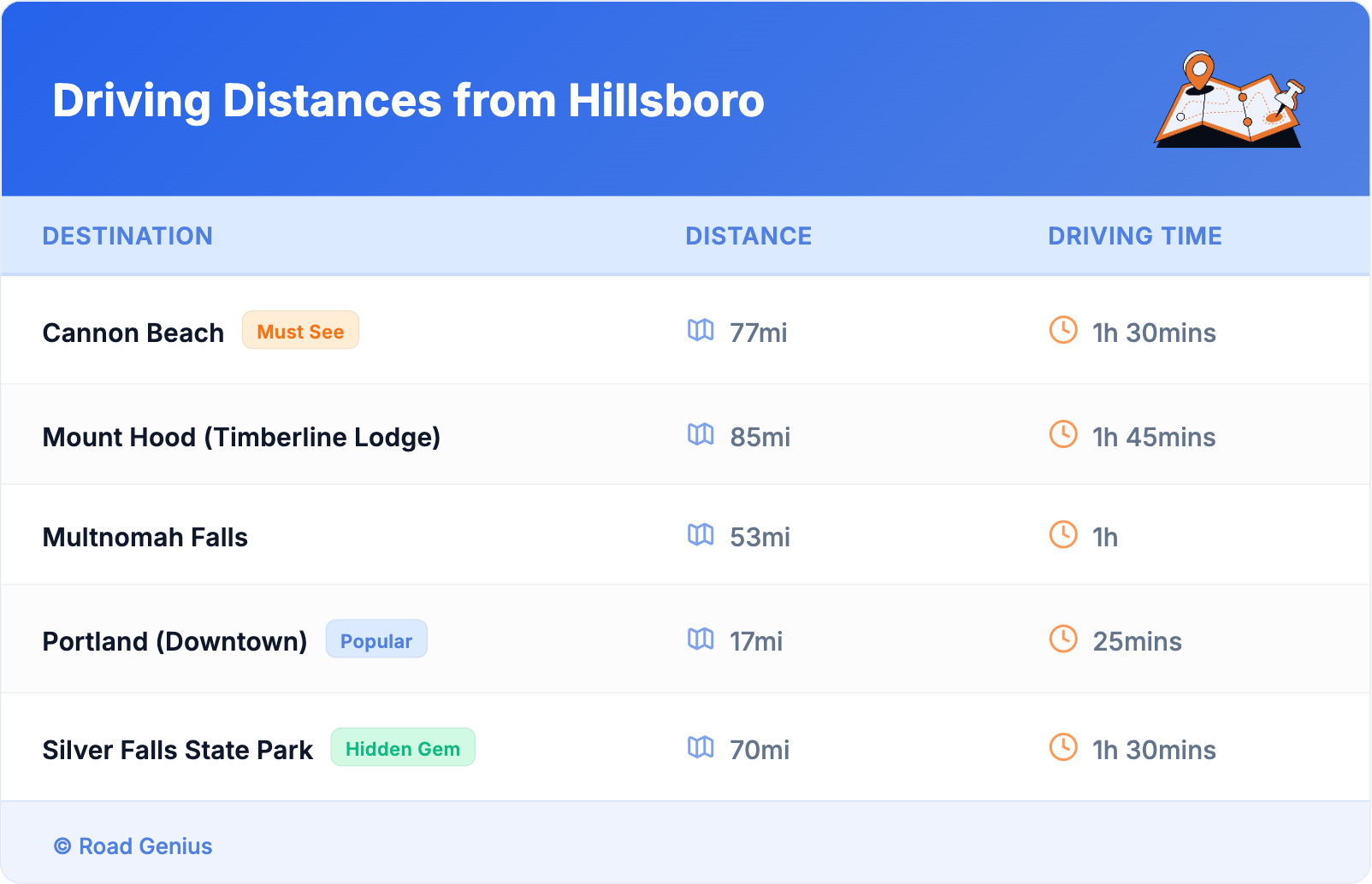
Task: Click the map icon next to 85mi
Action: coord(701,434)
